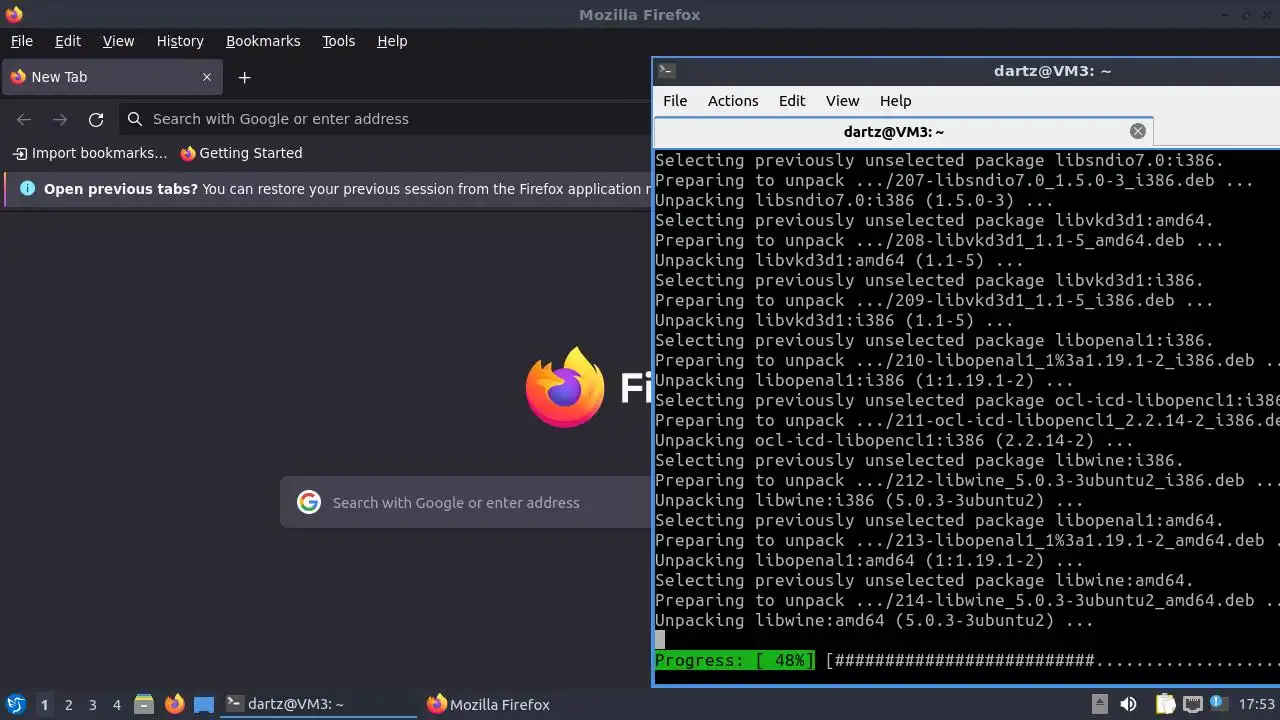Click the 17:53 clock in taskbar

point(1257,704)
